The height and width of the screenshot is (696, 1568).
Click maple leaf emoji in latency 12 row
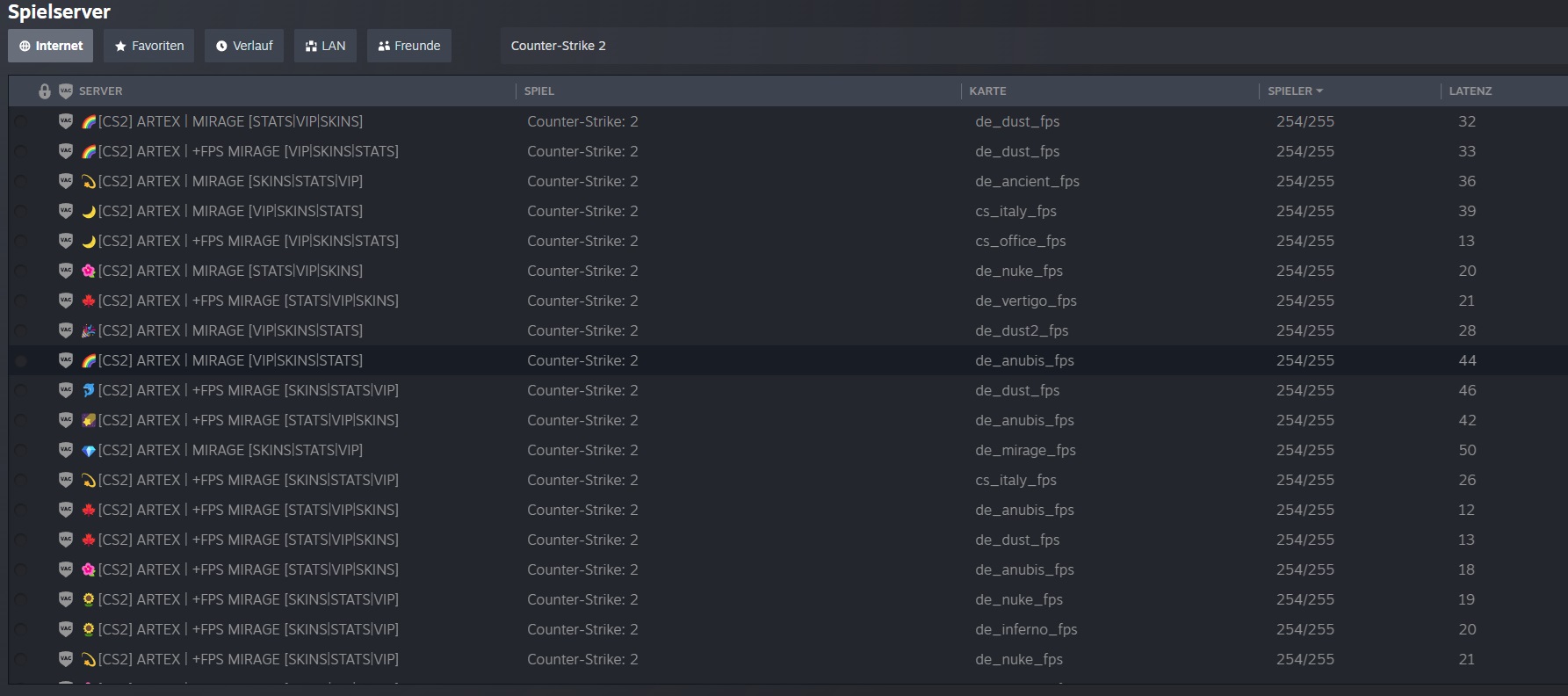(89, 510)
